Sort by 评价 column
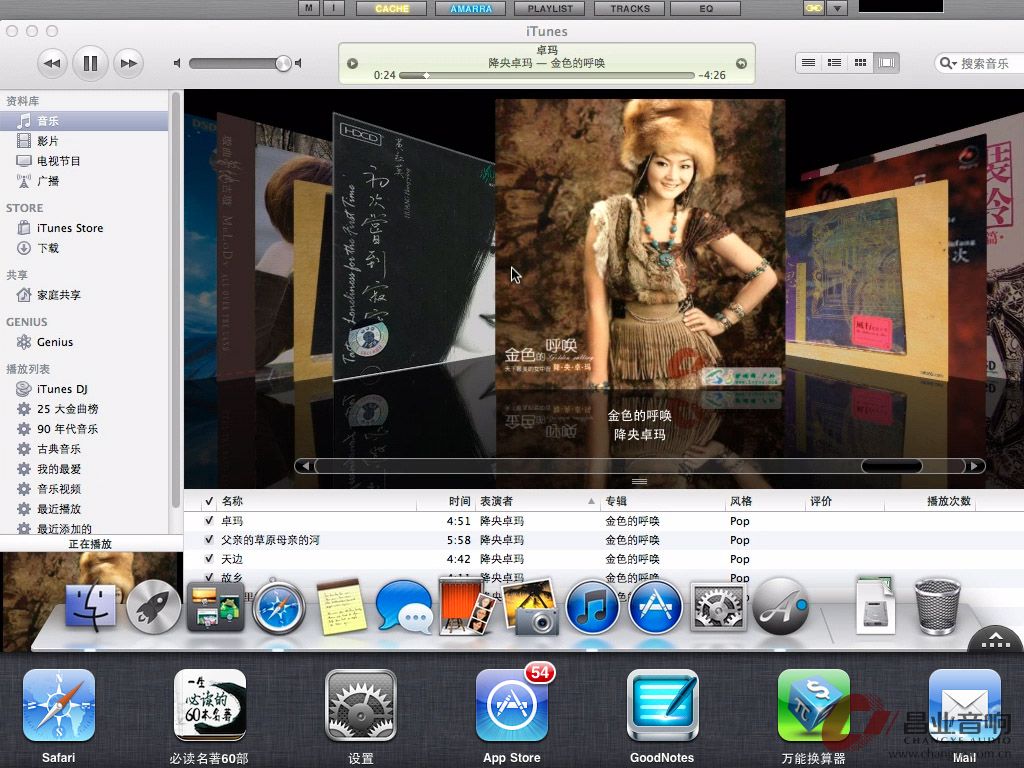1024x768 pixels. pyautogui.click(x=845, y=502)
